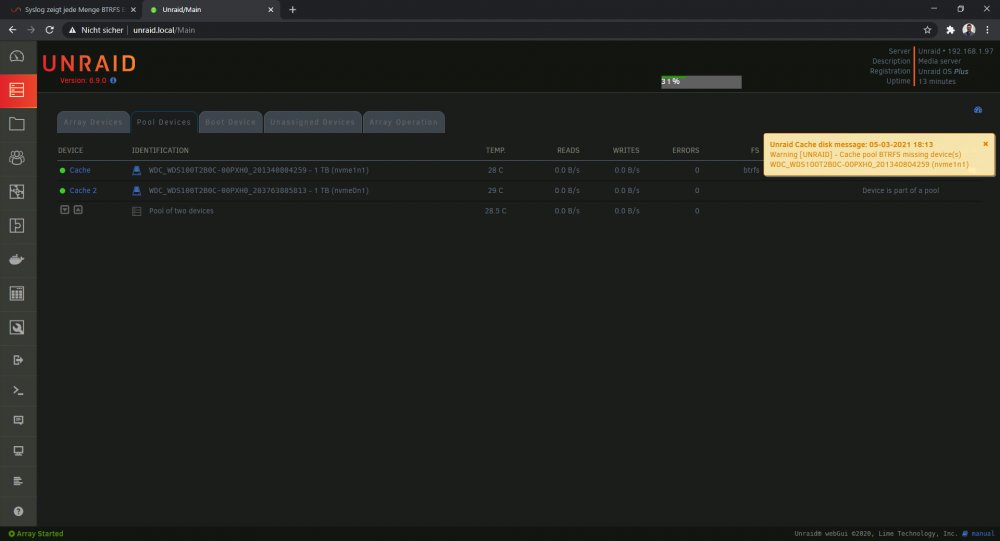
Task: Open the Dashboard gauge icon in sidebar
Action: click(17, 56)
